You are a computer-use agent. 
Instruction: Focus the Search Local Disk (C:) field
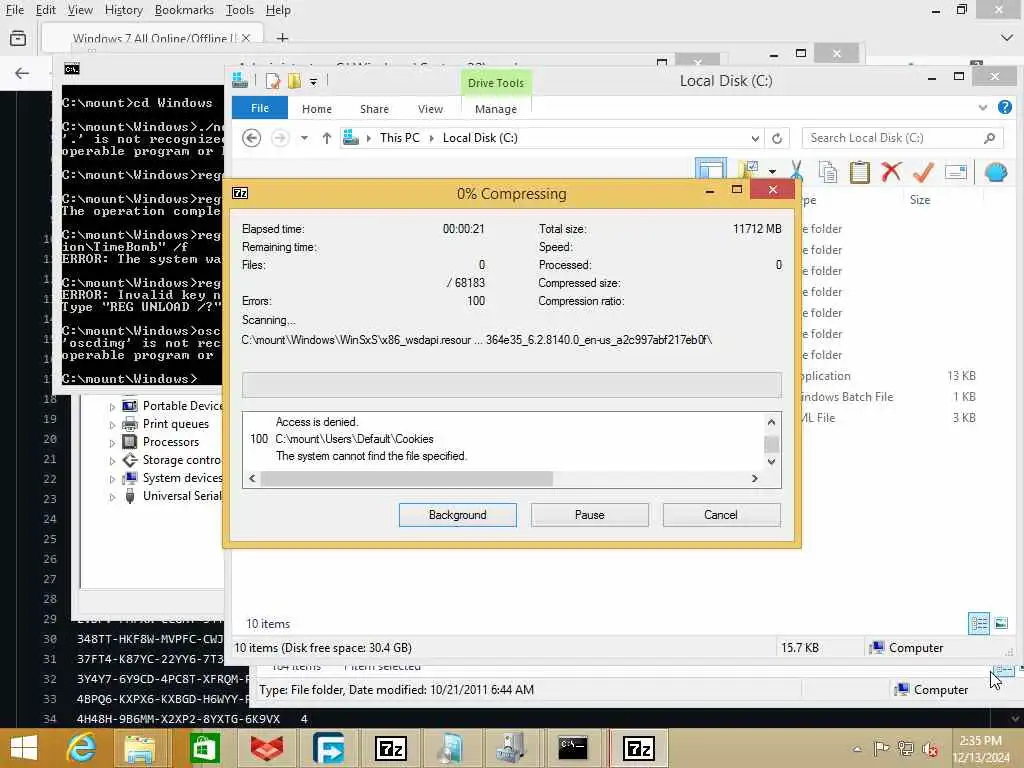click(902, 138)
